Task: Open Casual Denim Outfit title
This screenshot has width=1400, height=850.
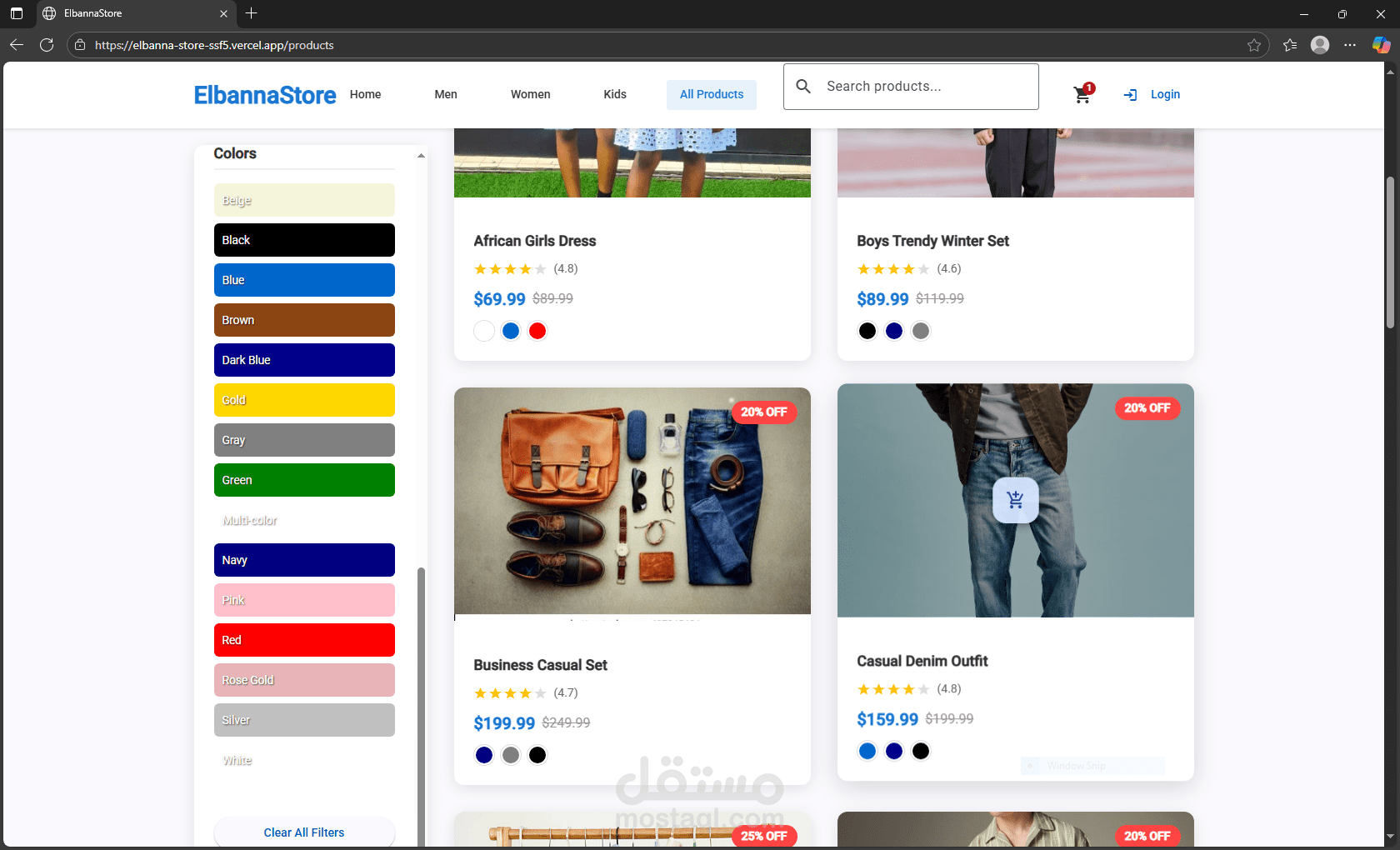Action: pos(922,661)
